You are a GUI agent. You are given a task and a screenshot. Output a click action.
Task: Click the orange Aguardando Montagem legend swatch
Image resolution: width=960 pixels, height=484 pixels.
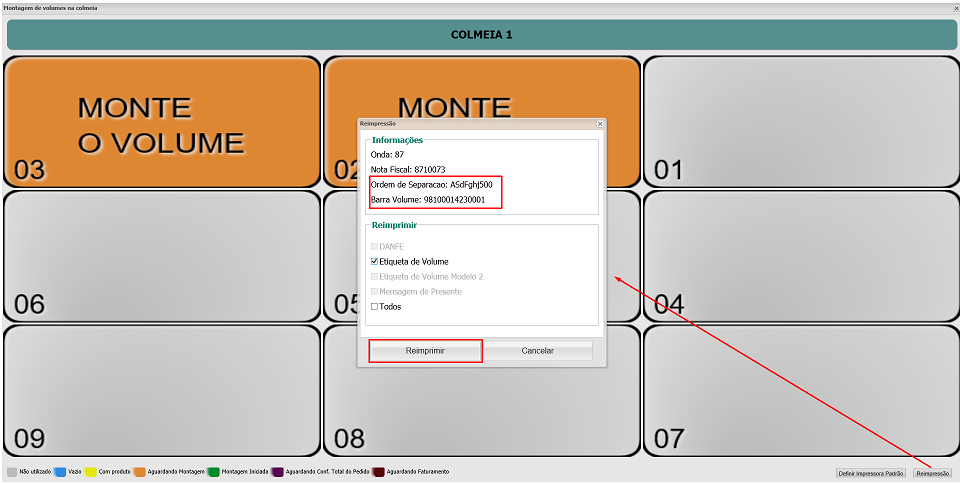(140, 472)
